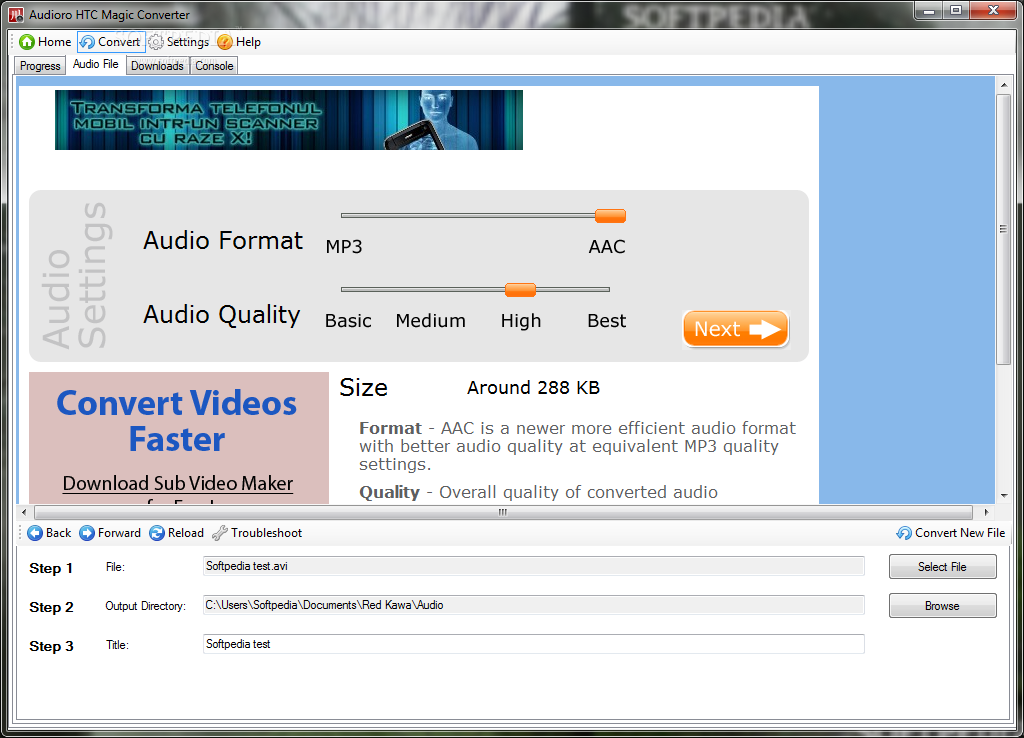This screenshot has height=738, width=1024.
Task: Click the vertical scrollbar down arrow
Action: click(1003, 496)
